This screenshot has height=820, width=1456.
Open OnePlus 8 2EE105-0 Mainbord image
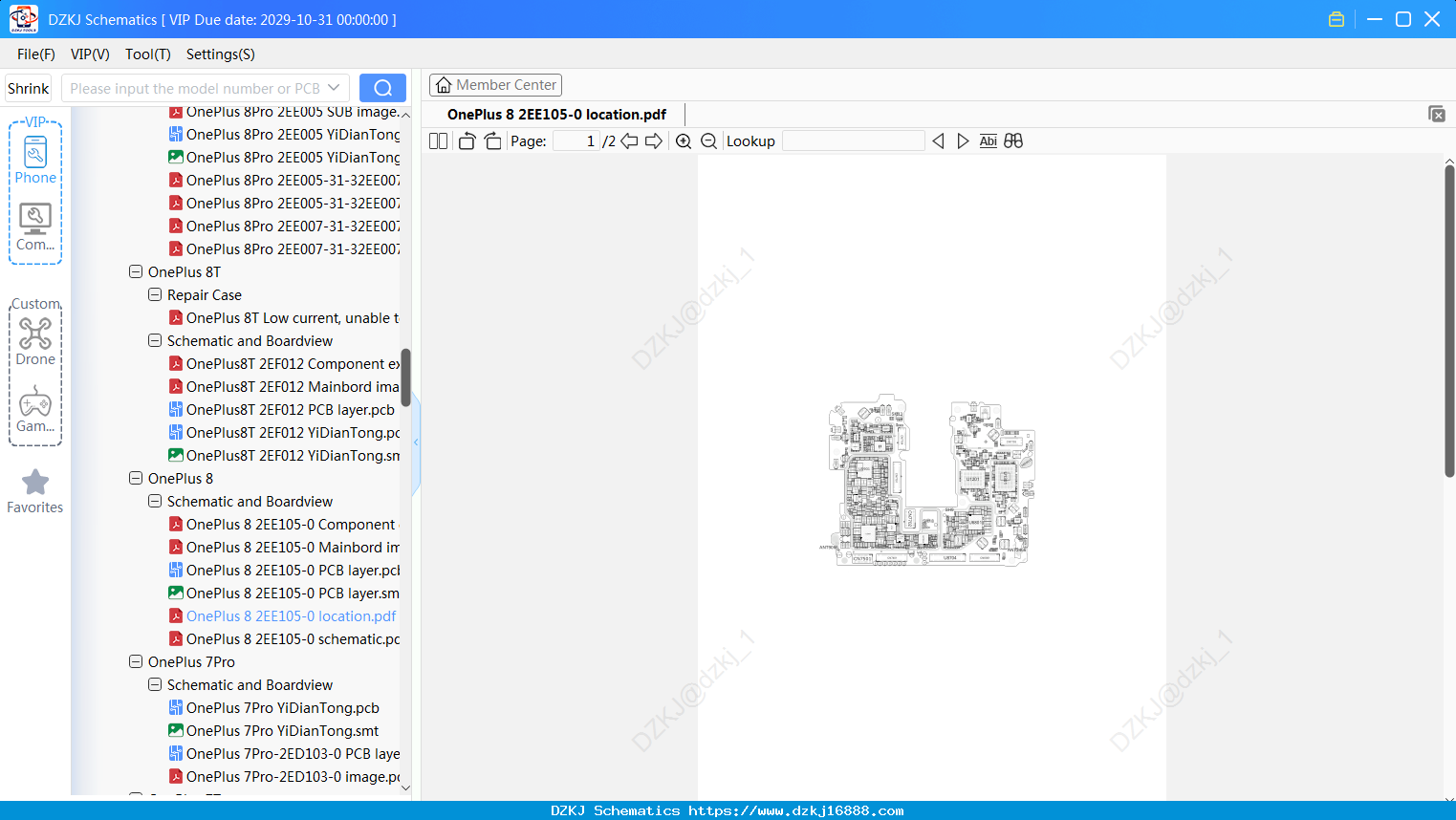[x=285, y=547]
